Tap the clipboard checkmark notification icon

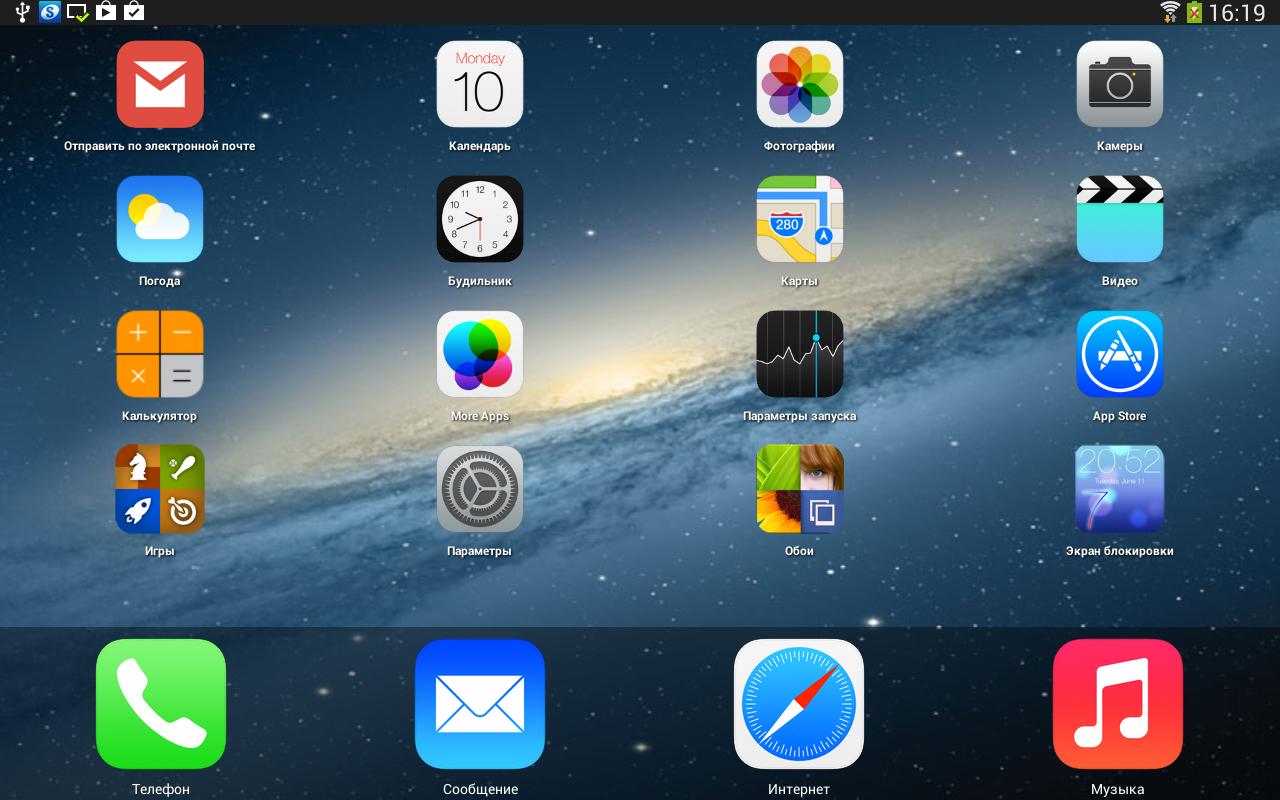click(133, 12)
